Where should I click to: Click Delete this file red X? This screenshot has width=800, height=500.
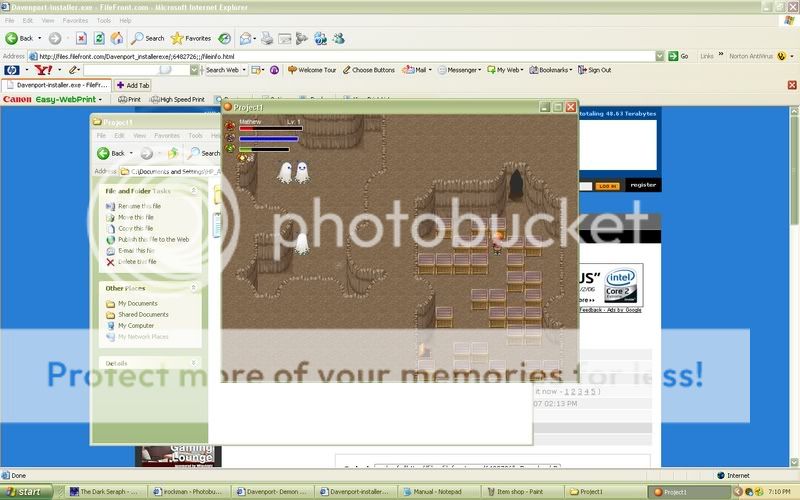[110, 262]
